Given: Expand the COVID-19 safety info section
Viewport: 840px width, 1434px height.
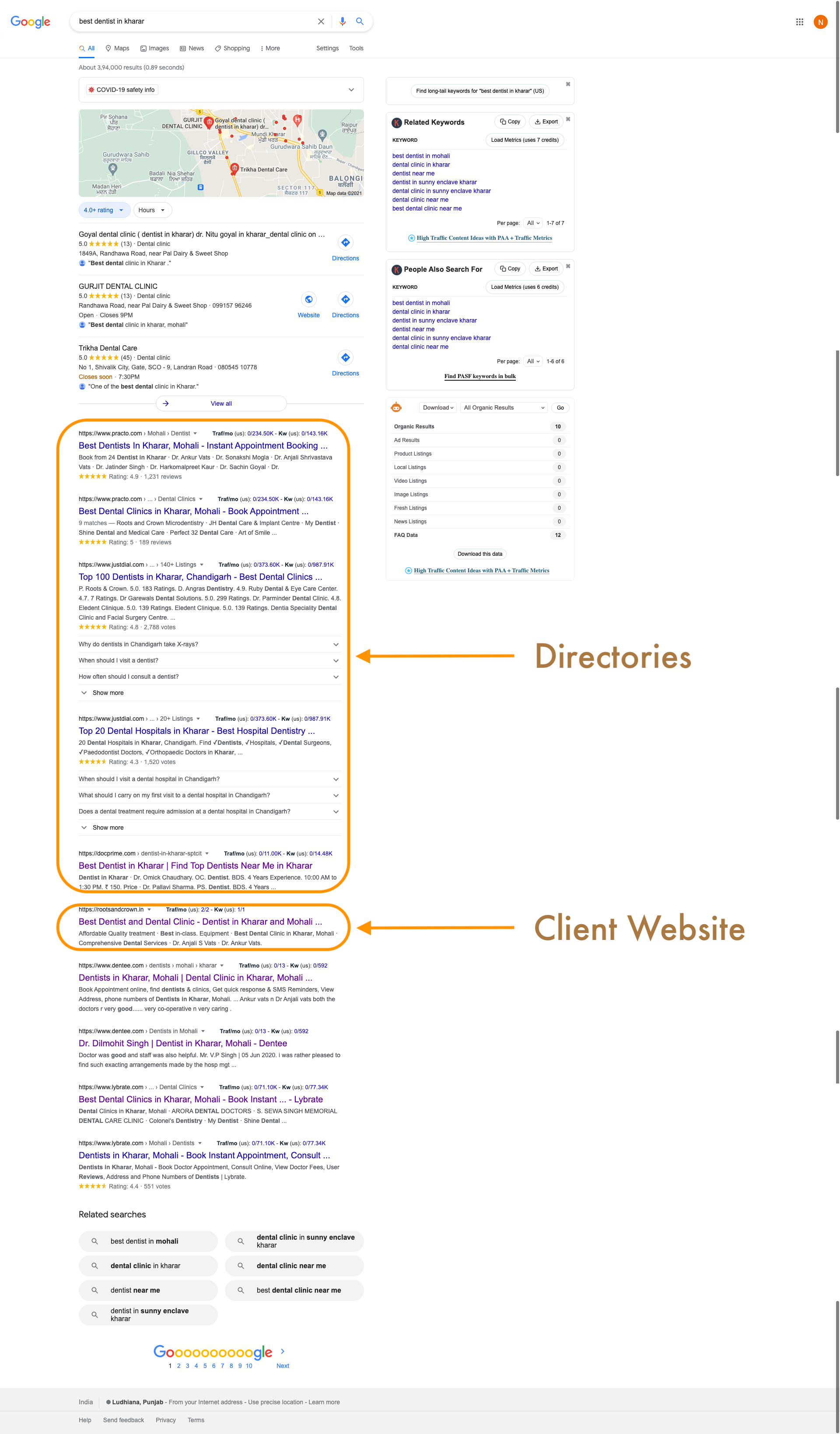Looking at the screenshot, I should [221, 90].
